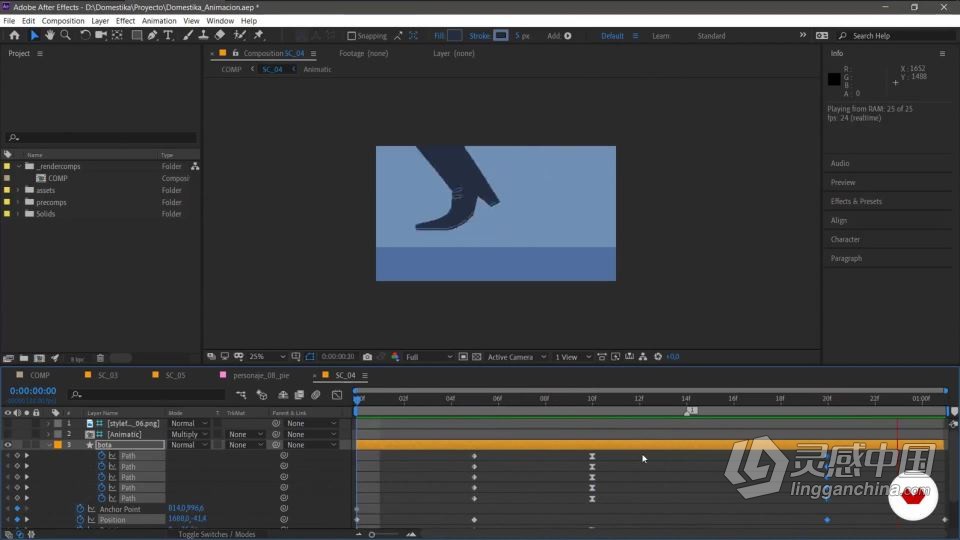Open the Layer menu
The image size is (960, 540).
[100, 21]
